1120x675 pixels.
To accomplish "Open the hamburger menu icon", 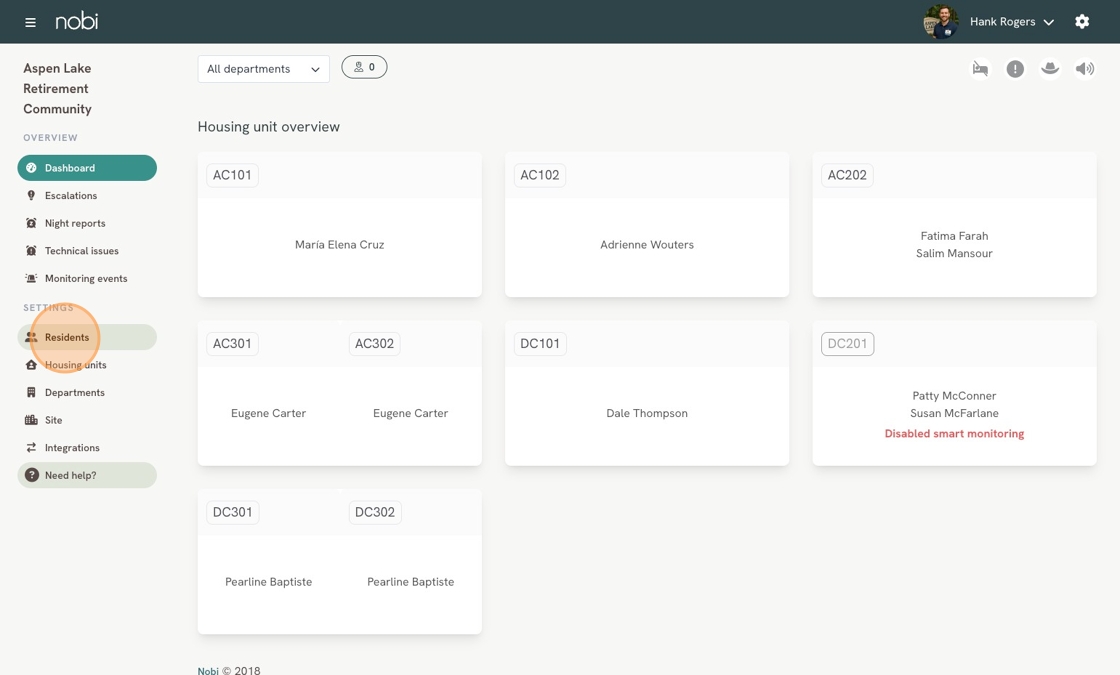I will pyautogui.click(x=30, y=22).
